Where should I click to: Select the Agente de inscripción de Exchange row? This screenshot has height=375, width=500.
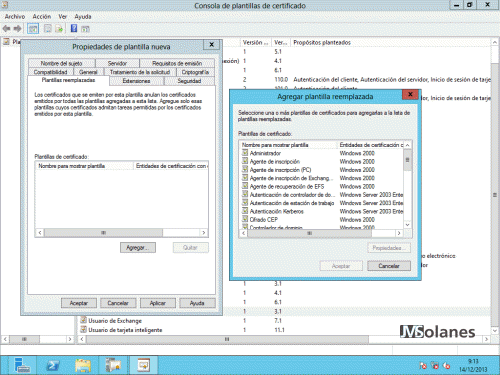point(322,178)
